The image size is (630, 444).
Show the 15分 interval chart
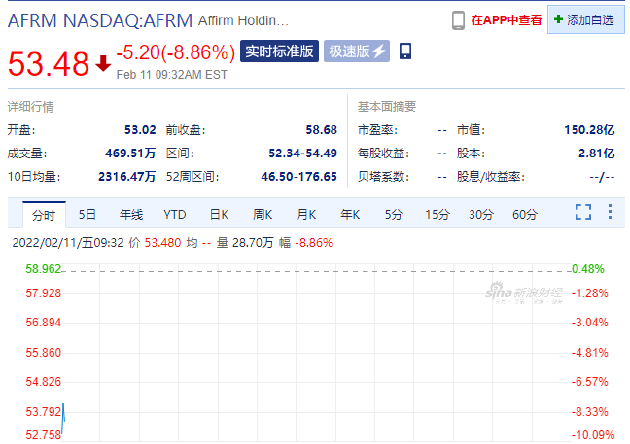click(437, 215)
